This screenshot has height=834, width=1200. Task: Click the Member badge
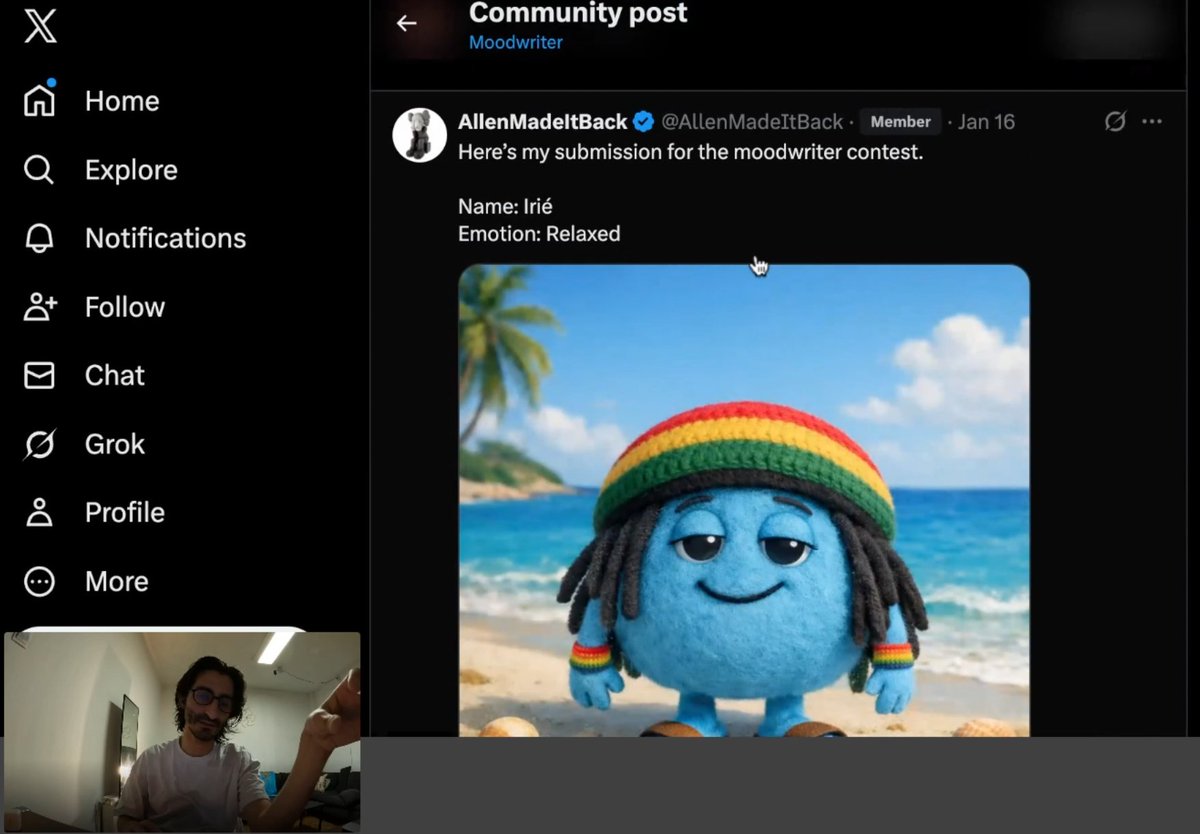pos(900,122)
